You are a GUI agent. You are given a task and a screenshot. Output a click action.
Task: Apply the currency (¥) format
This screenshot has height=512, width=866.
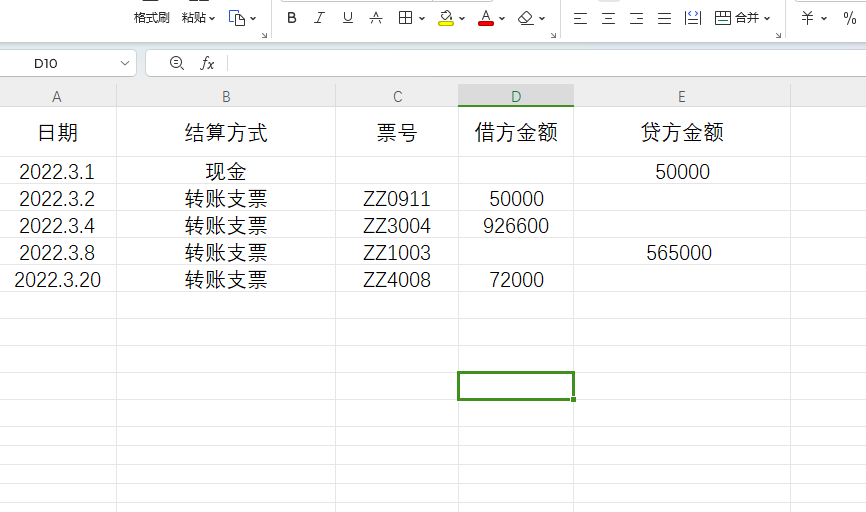807,18
